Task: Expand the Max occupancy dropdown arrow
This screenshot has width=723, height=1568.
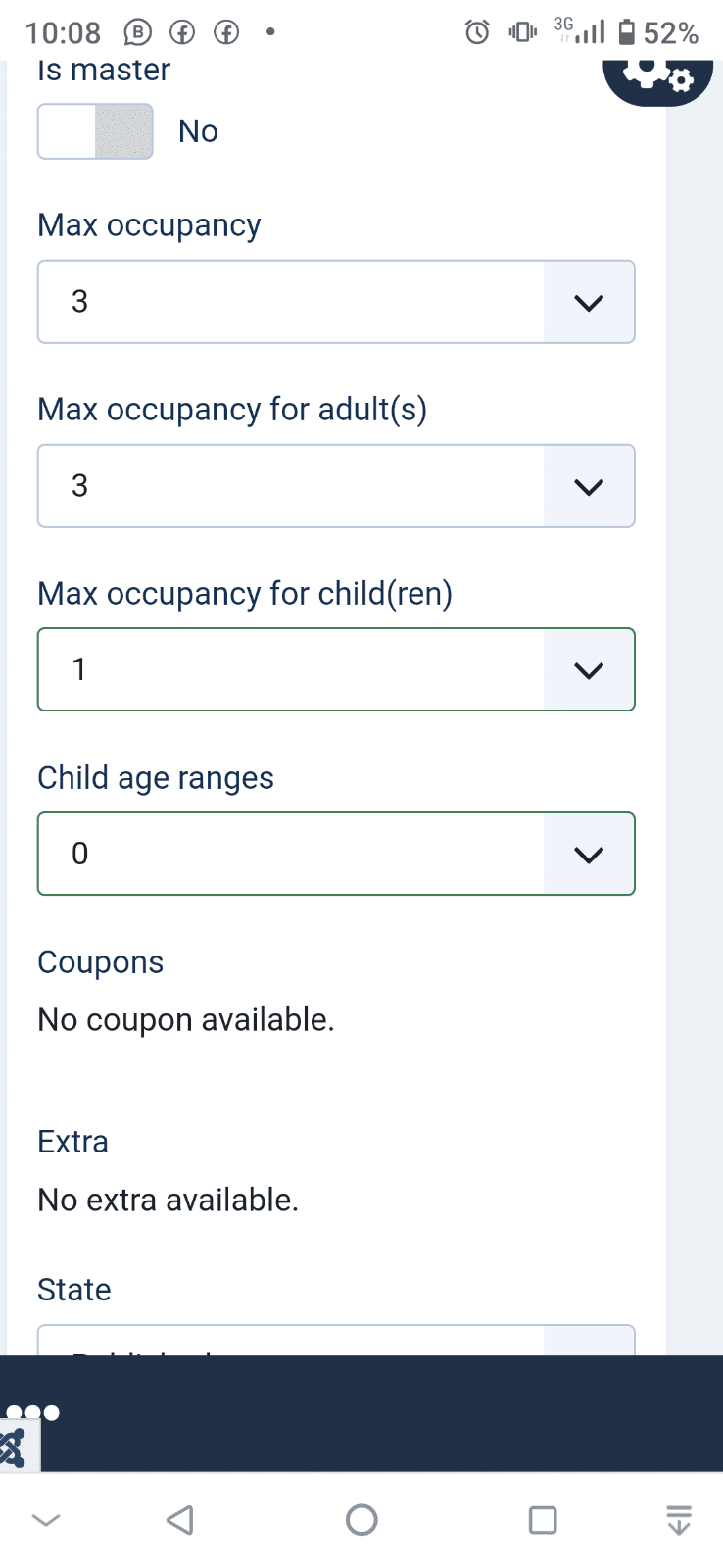Action: coord(588,302)
